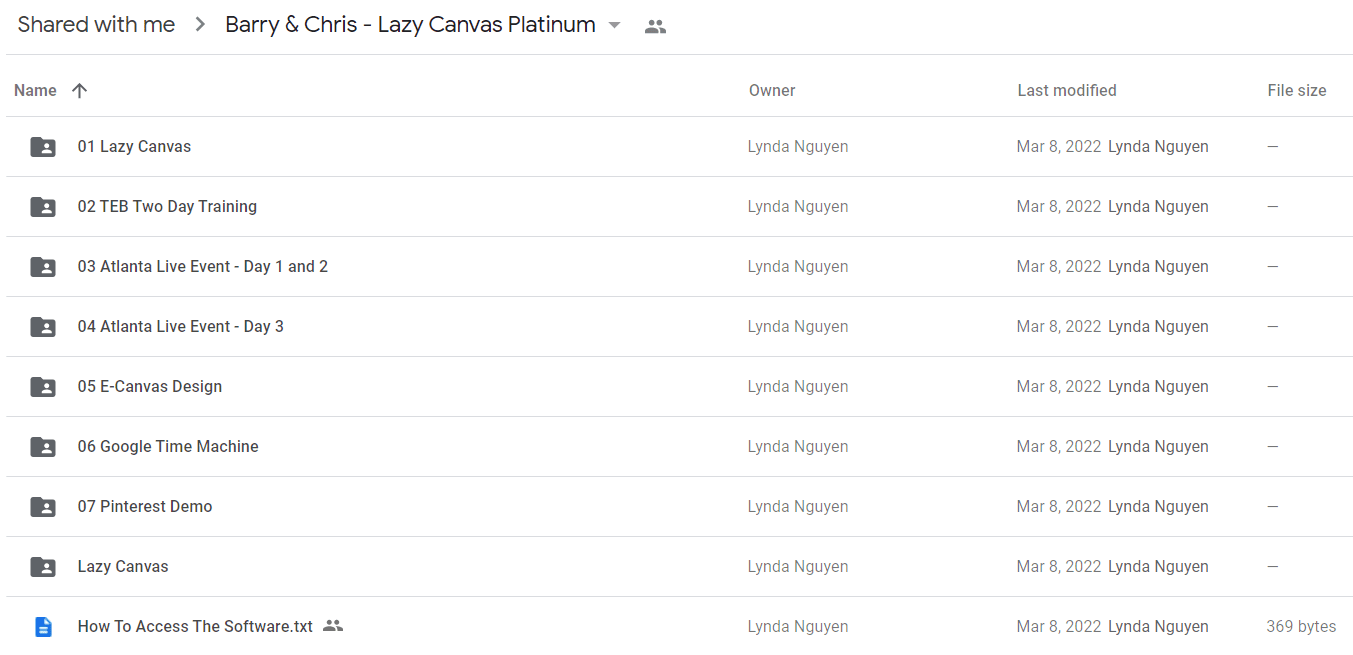Click the shared icon after How To Access The Software.txt

pos(333,626)
